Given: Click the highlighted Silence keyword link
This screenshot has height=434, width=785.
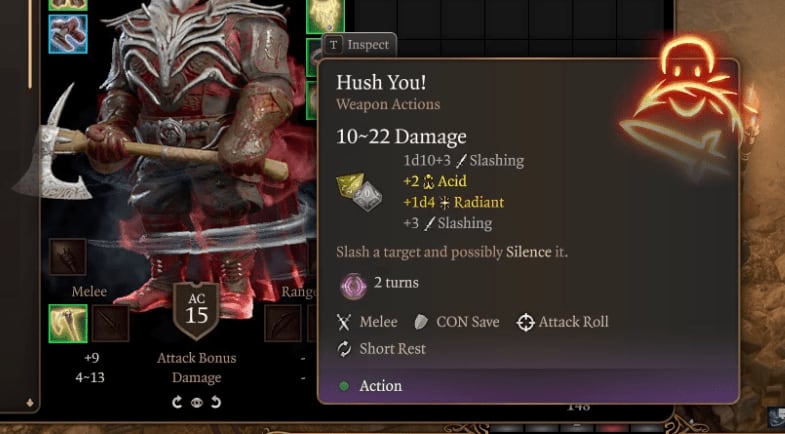Looking at the screenshot, I should [x=528, y=252].
